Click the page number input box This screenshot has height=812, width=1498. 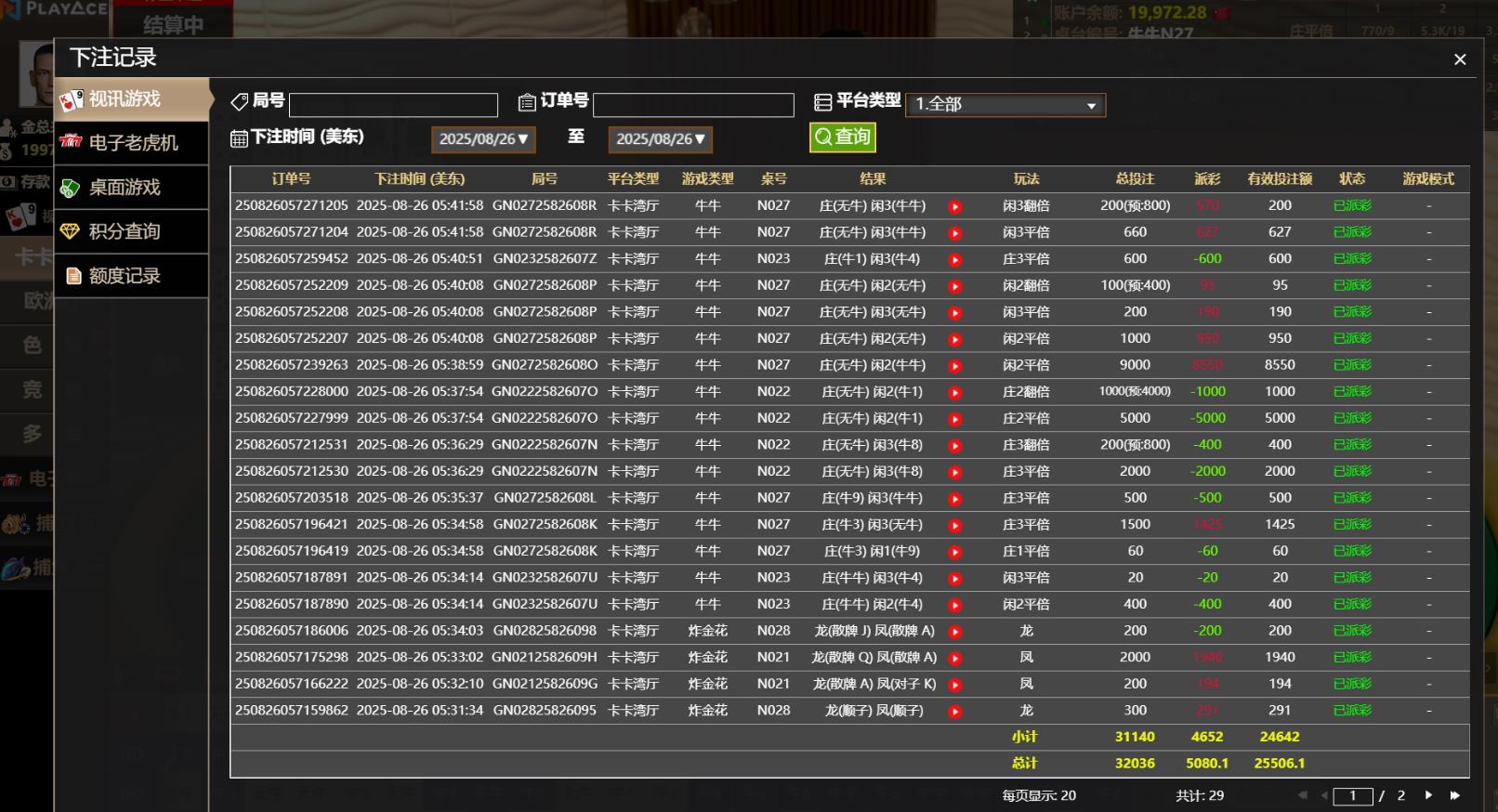pos(1352,796)
